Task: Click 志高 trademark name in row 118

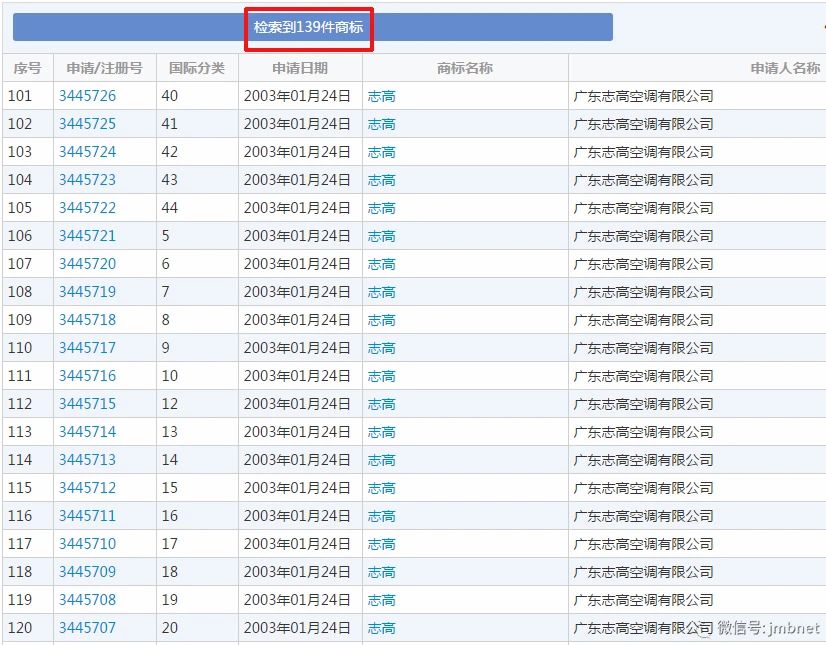Action: [381, 571]
